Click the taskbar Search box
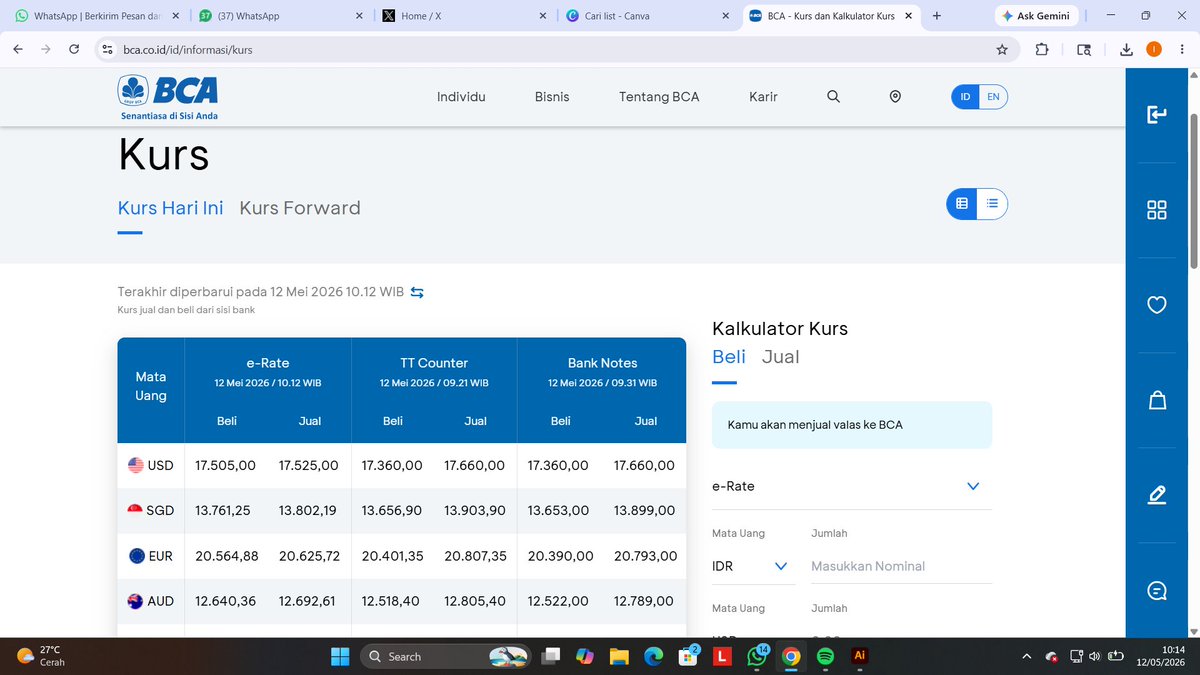 tap(445, 656)
